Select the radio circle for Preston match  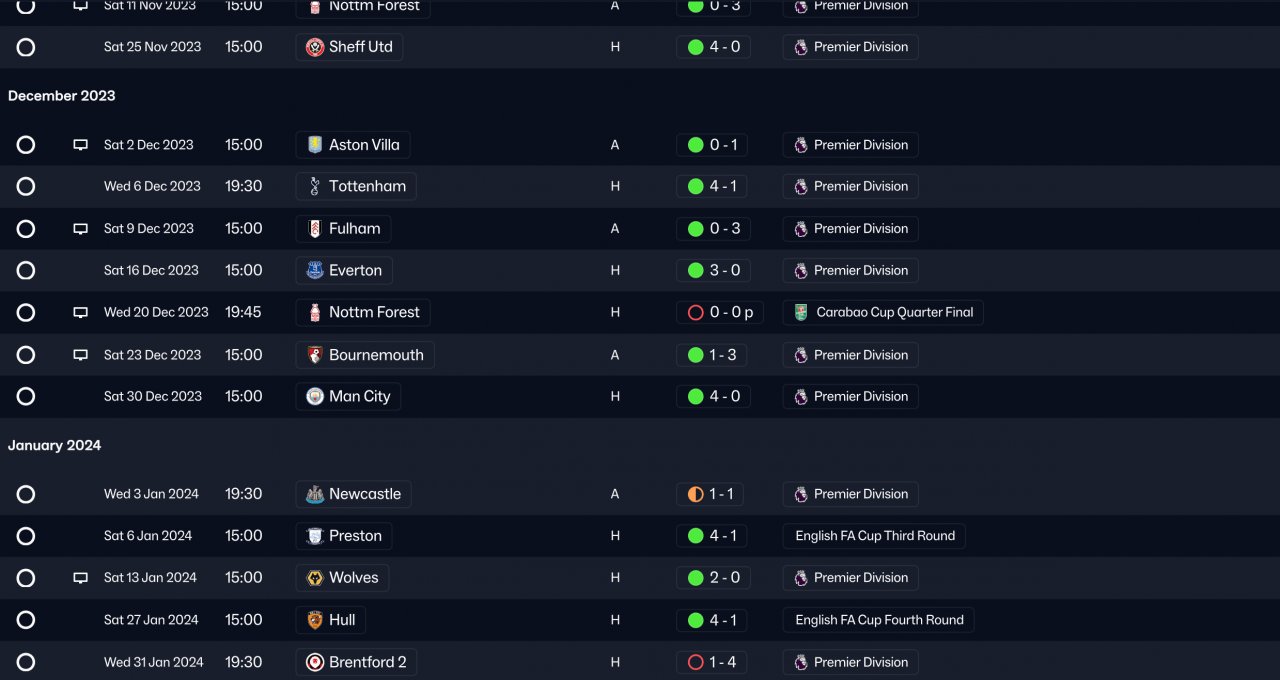click(26, 536)
